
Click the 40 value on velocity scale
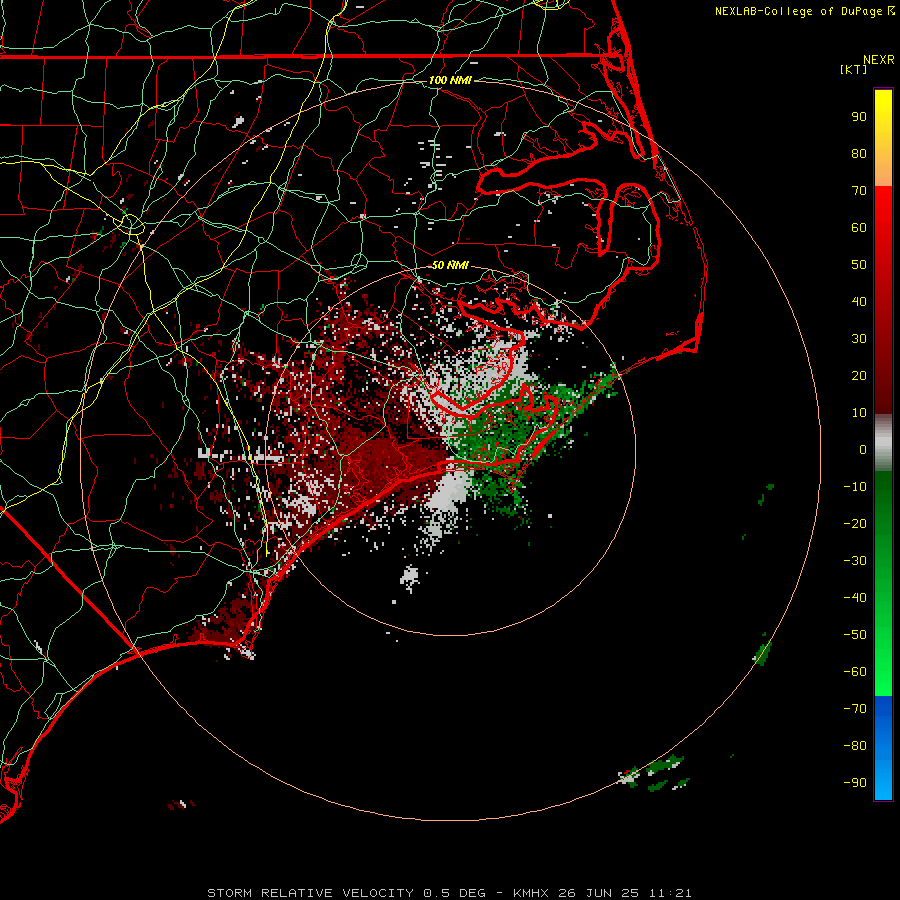click(x=859, y=301)
